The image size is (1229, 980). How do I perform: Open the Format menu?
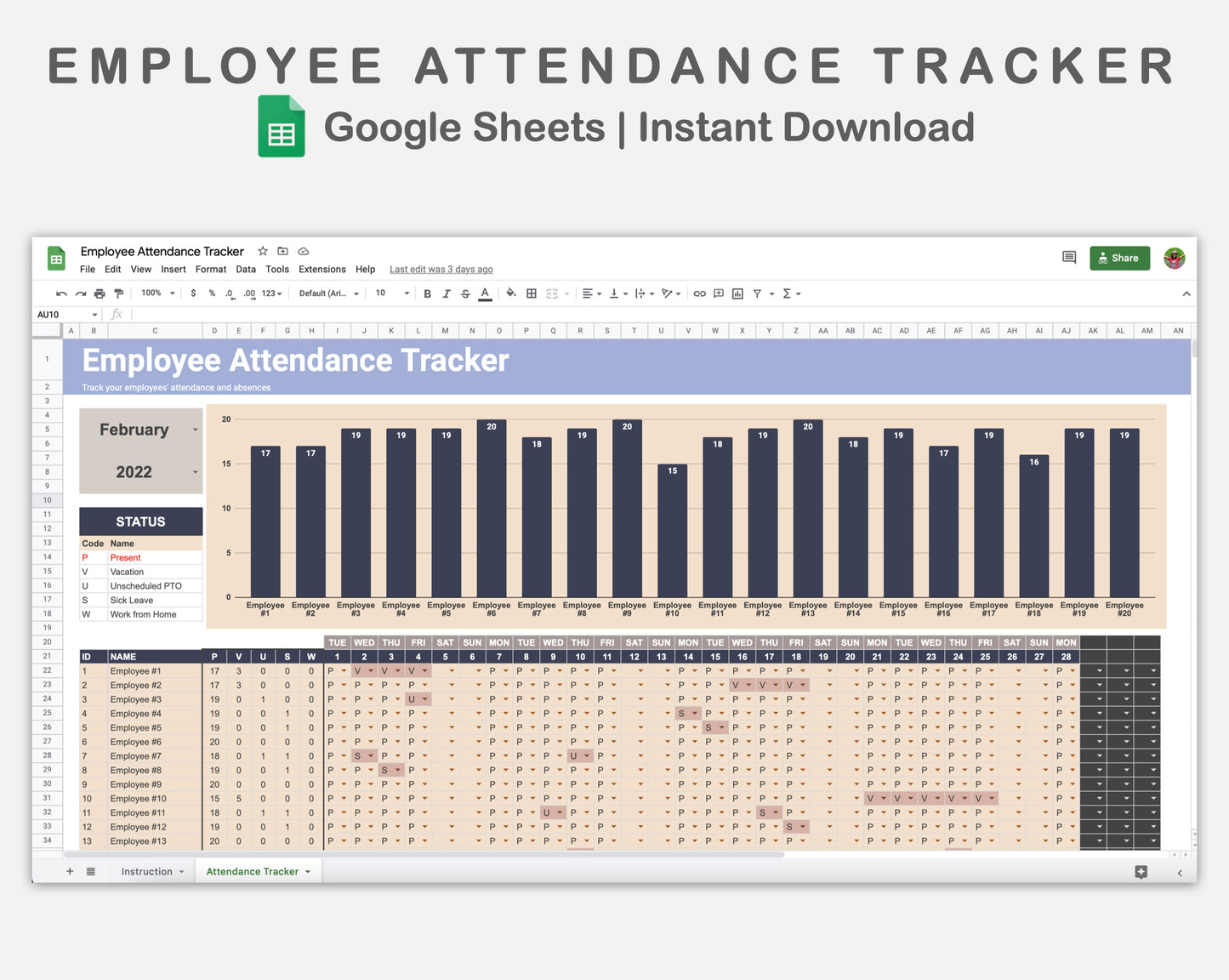tap(210, 269)
